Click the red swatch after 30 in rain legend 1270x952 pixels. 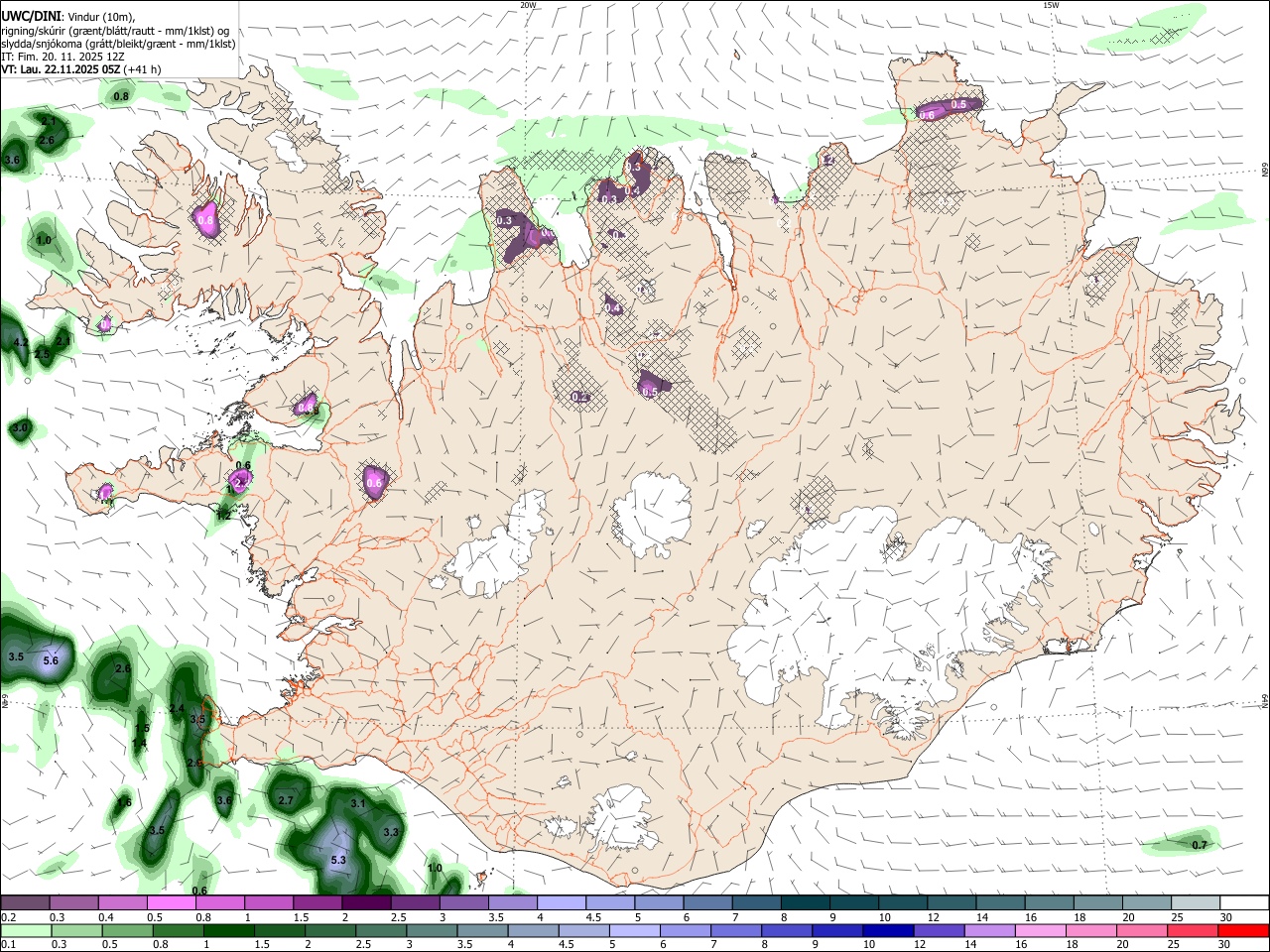[1244, 930]
